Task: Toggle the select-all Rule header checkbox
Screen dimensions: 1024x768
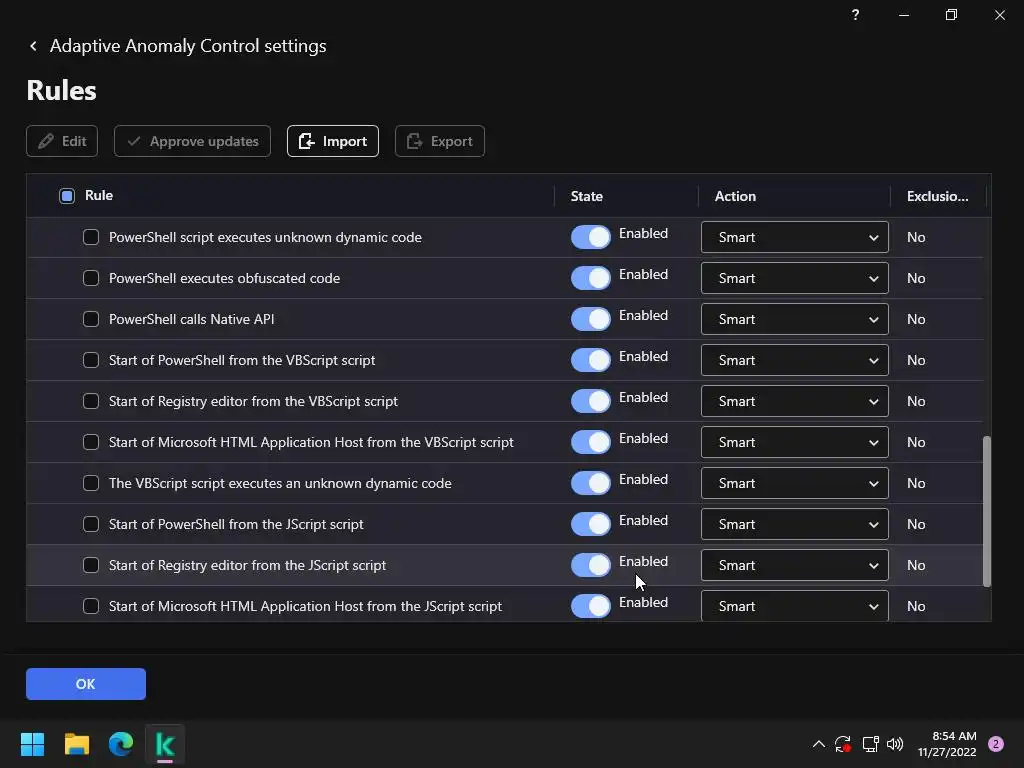Action: 67,196
